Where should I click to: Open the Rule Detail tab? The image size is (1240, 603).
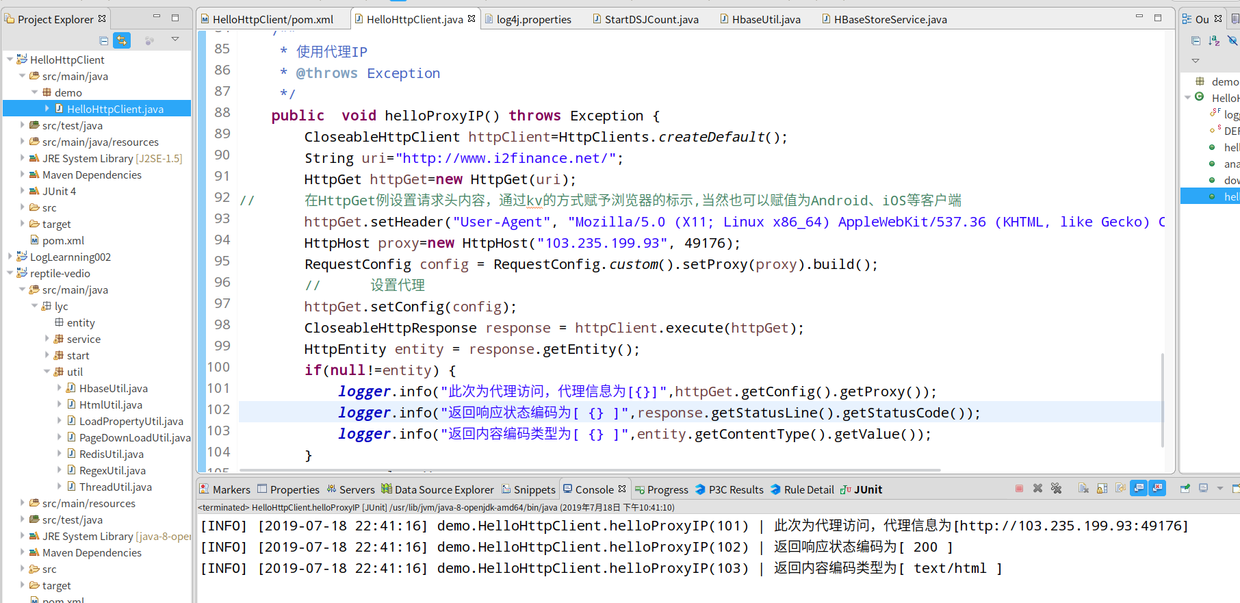point(801,489)
